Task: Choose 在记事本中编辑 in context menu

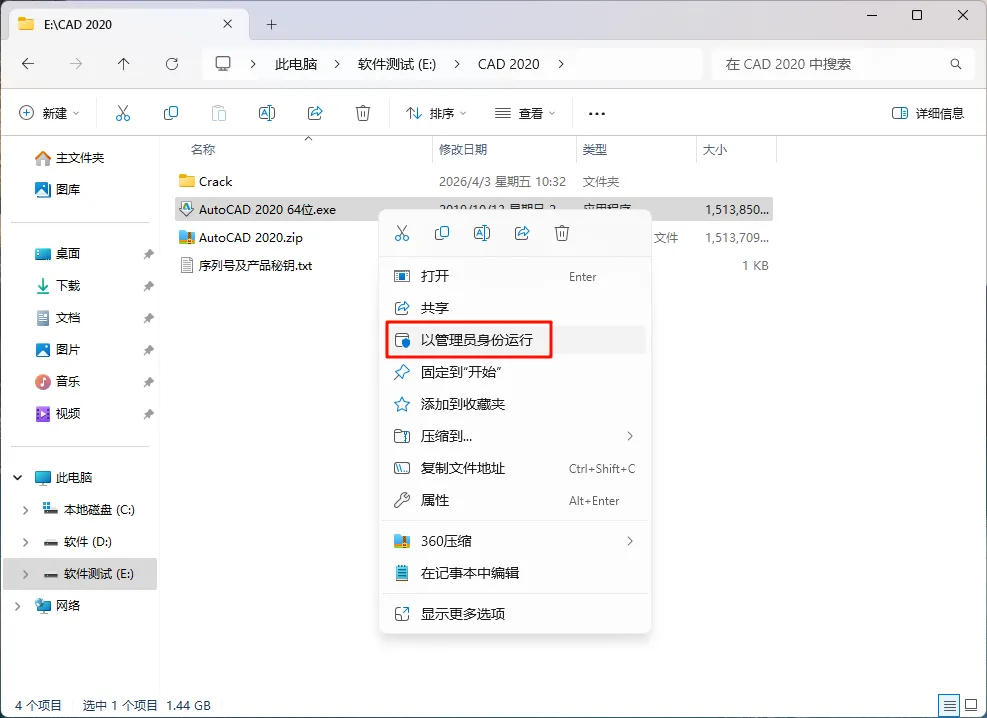Action: point(515,573)
